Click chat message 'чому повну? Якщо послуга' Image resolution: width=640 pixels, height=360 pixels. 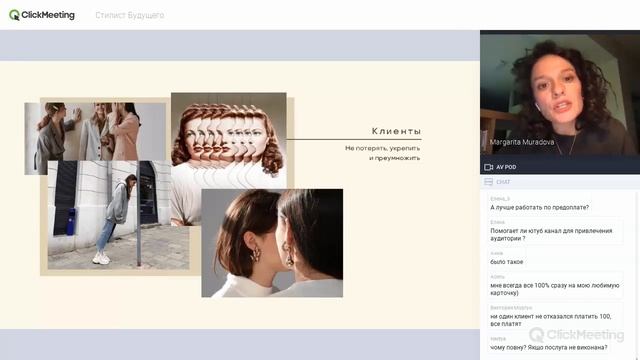tap(549, 347)
